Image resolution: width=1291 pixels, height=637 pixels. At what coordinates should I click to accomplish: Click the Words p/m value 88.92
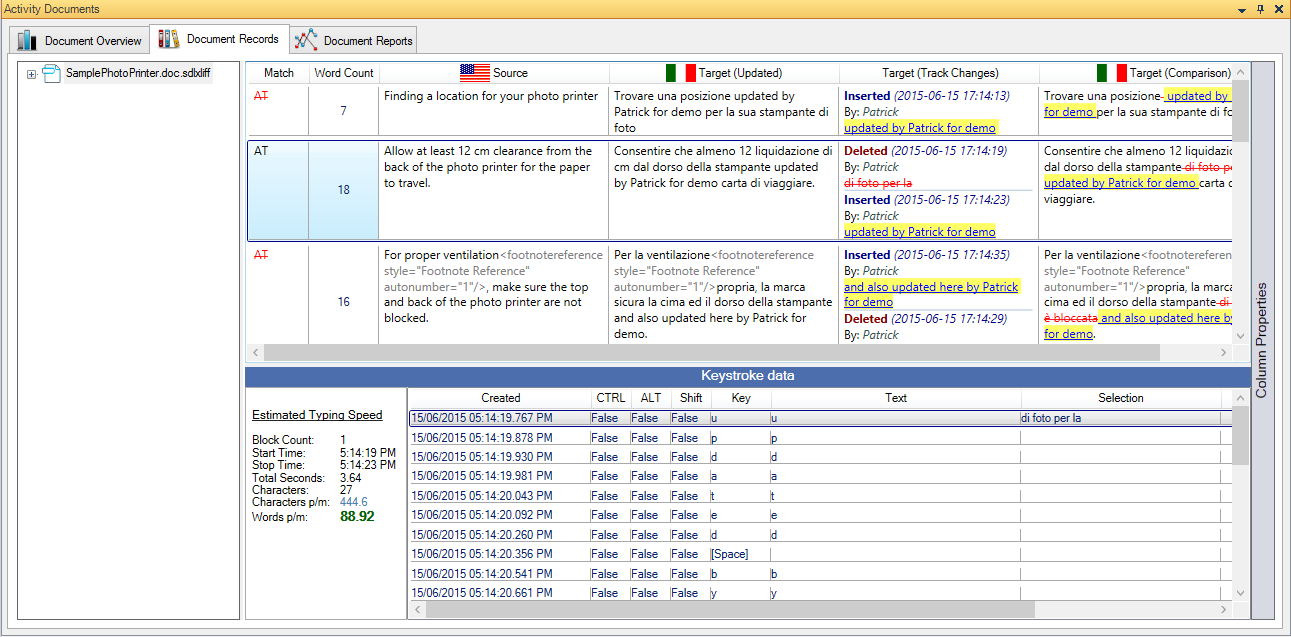(357, 517)
